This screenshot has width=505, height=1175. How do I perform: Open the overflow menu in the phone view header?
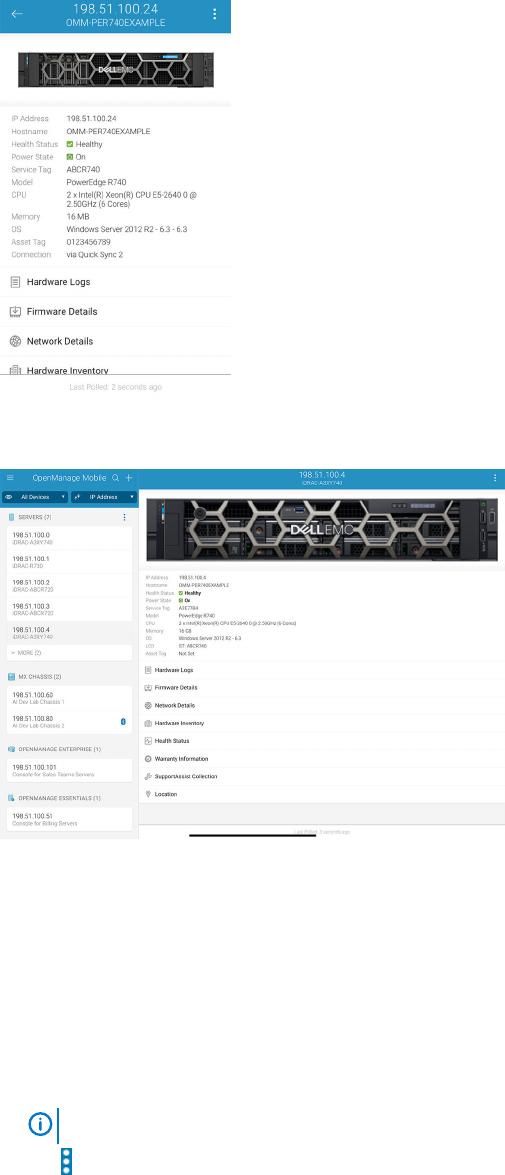coord(215,14)
